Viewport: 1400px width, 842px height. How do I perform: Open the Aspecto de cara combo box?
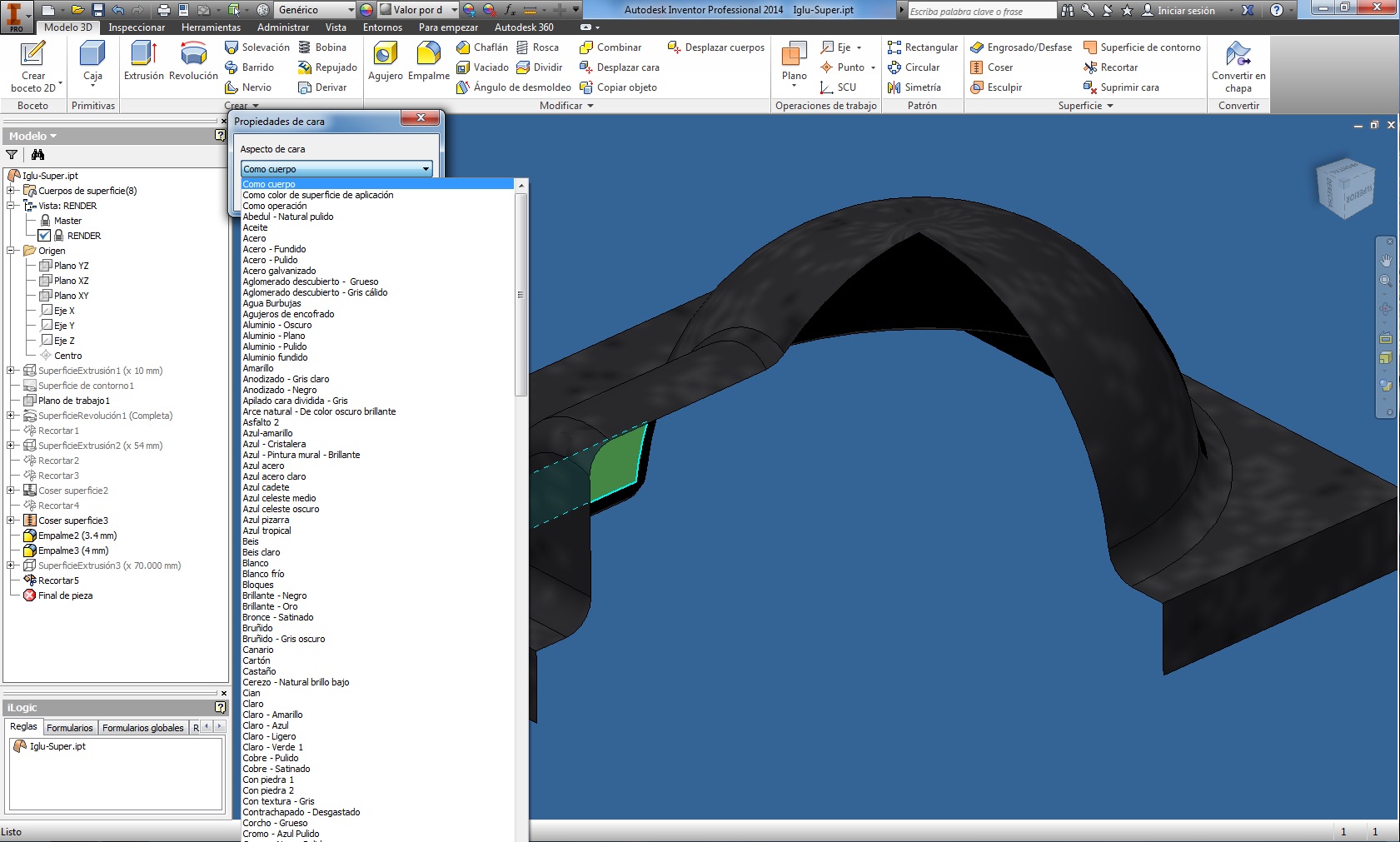pos(336,169)
